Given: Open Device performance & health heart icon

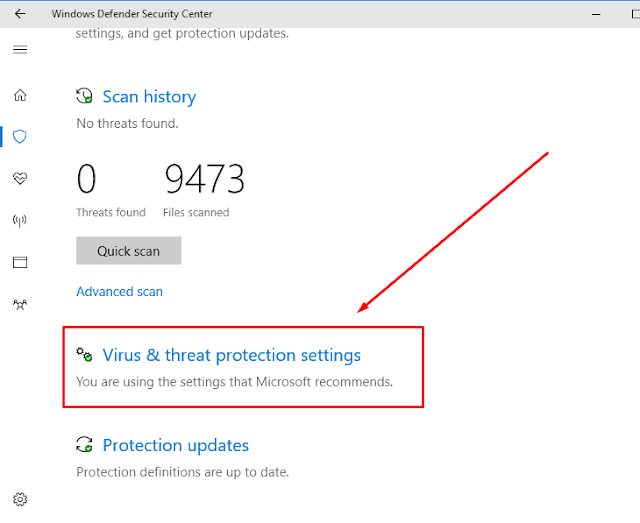Looking at the screenshot, I should tap(20, 178).
